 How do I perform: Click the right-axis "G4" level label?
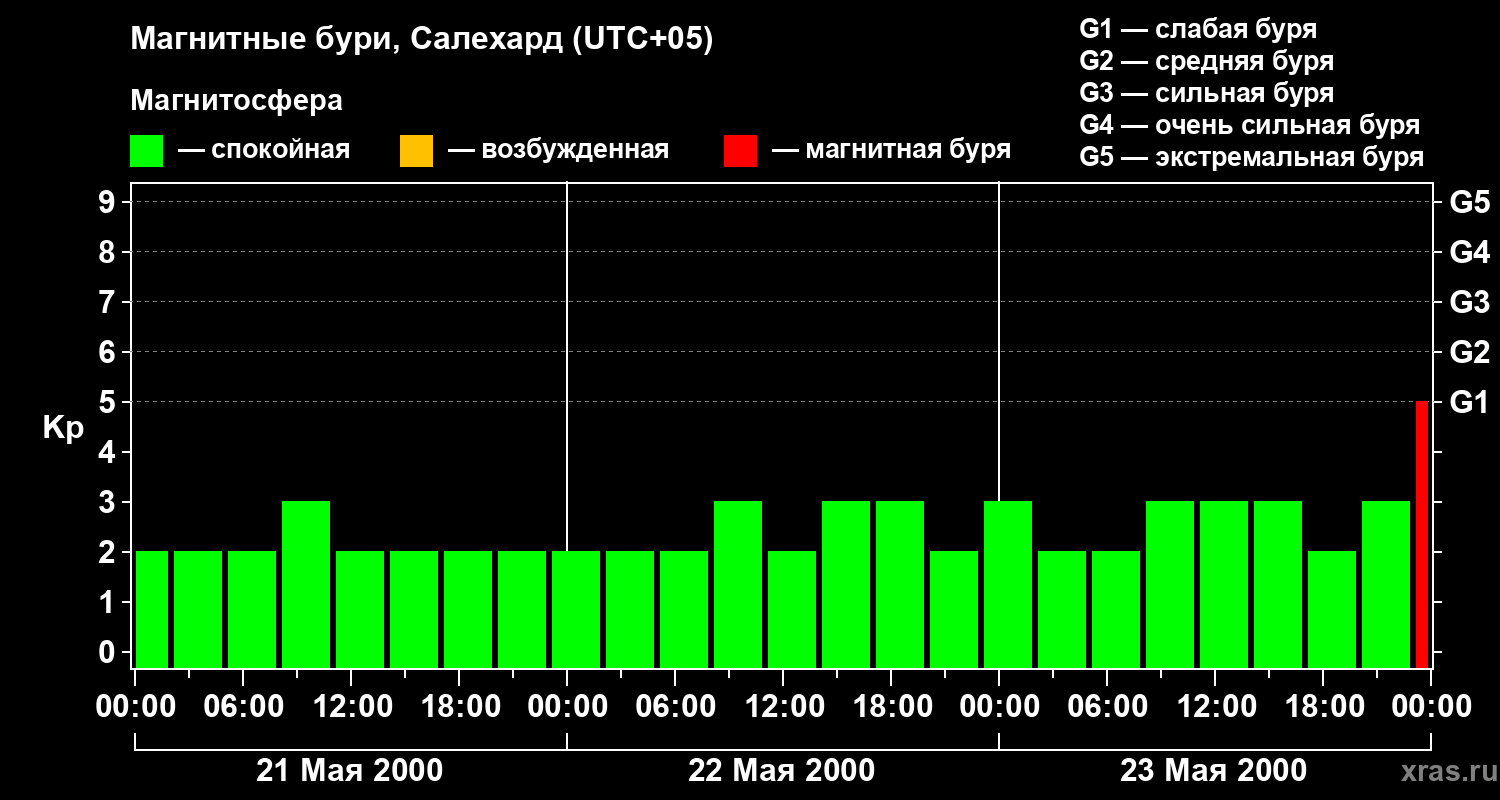click(1470, 252)
